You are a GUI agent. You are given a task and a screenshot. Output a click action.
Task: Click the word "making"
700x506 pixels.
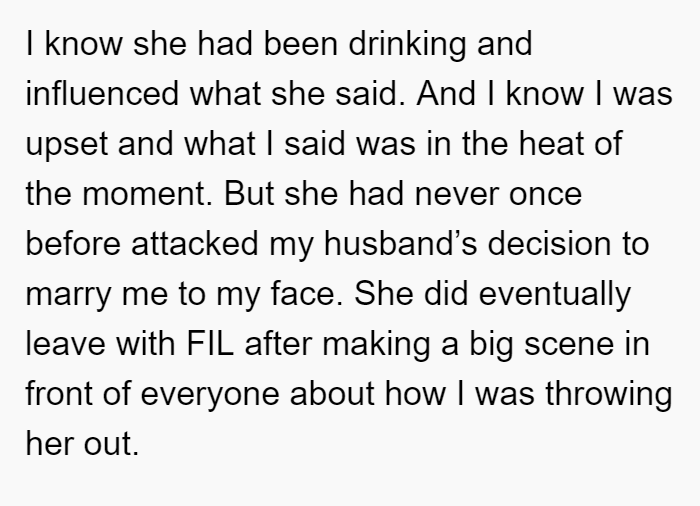376,345
